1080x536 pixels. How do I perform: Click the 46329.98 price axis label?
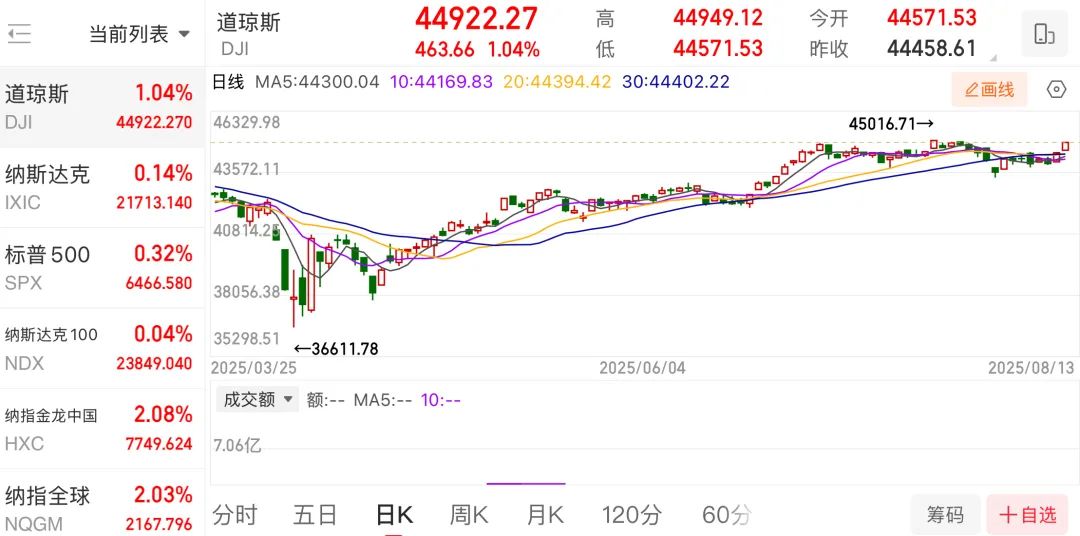tap(247, 123)
